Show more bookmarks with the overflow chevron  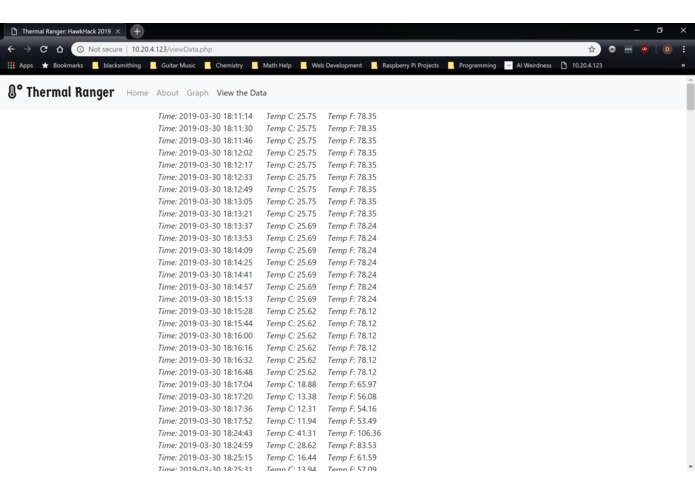pyautogui.click(x=683, y=65)
